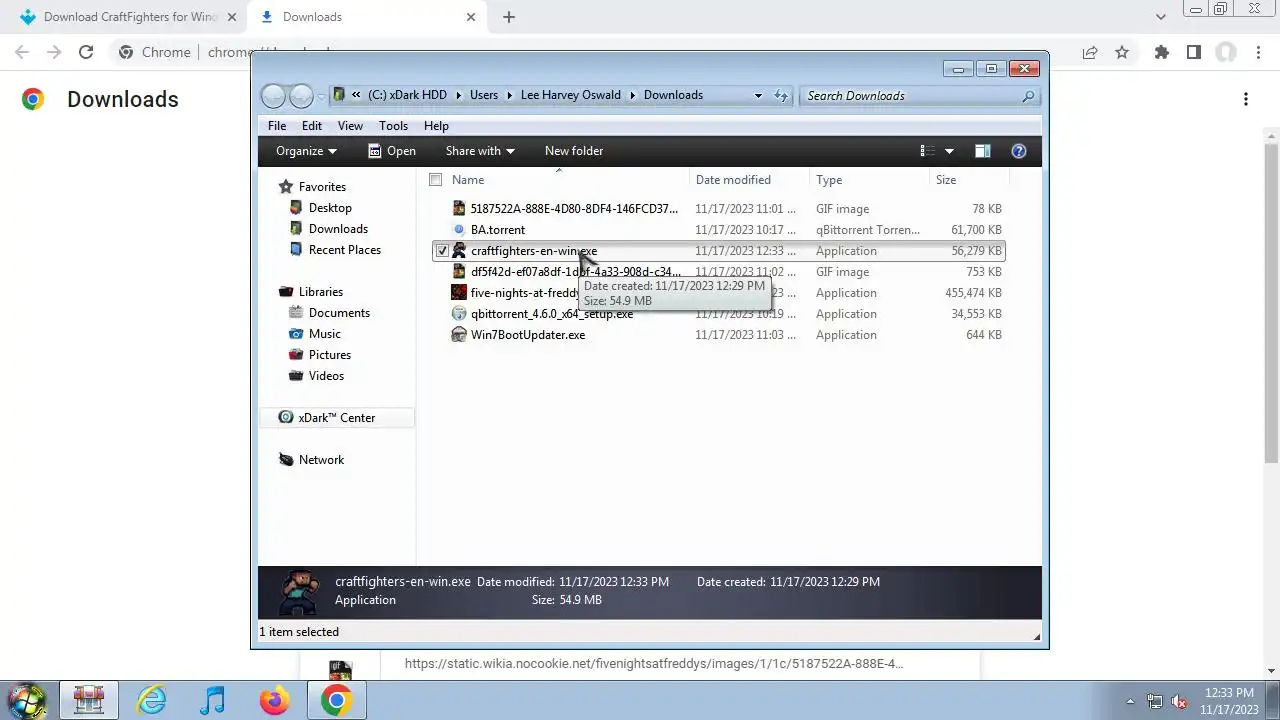Image resolution: width=1280 pixels, height=720 pixels.
Task: Click the 5187522A GIF file icon
Action: tap(459, 209)
